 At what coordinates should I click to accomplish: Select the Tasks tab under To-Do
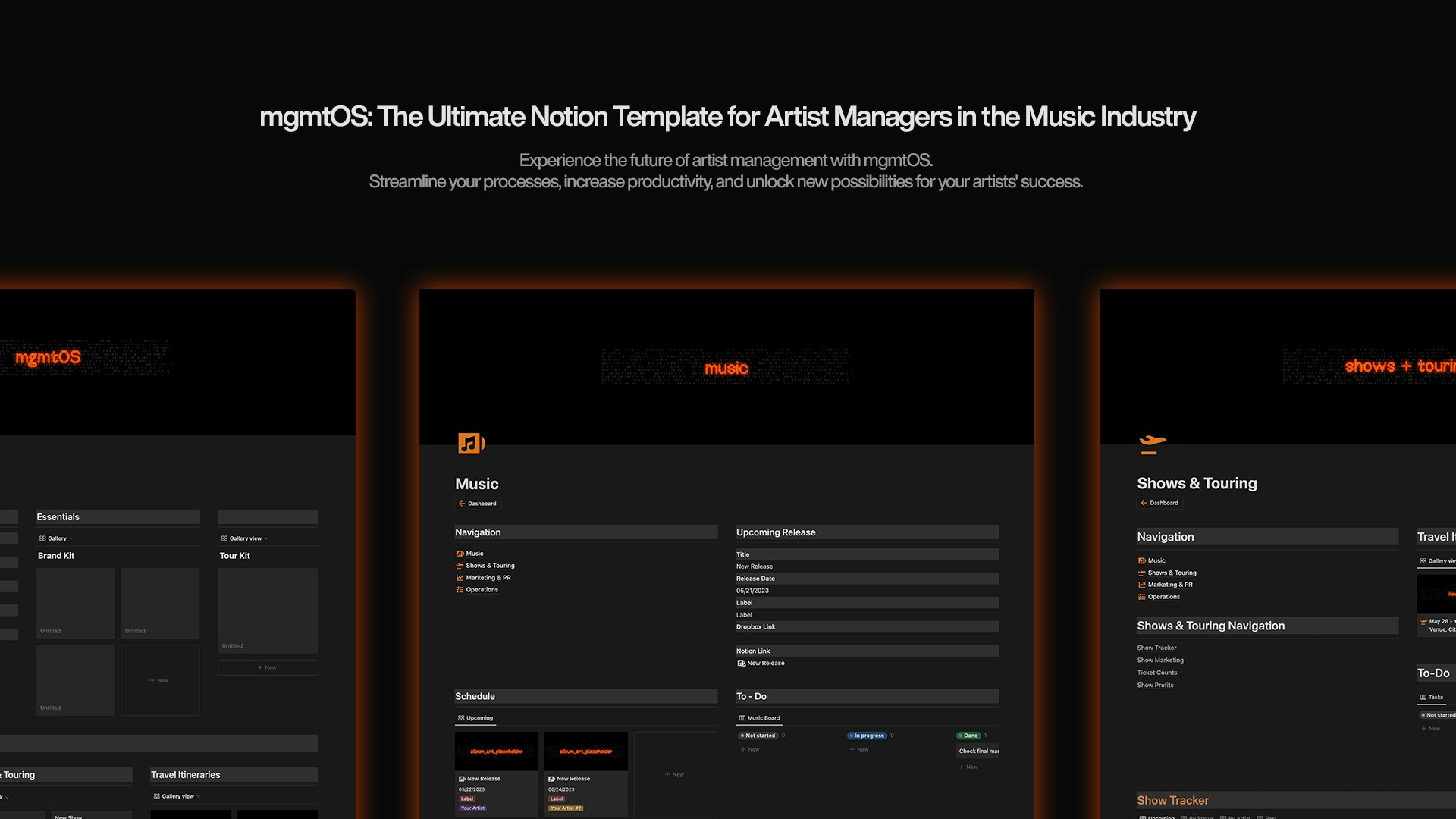1432,698
